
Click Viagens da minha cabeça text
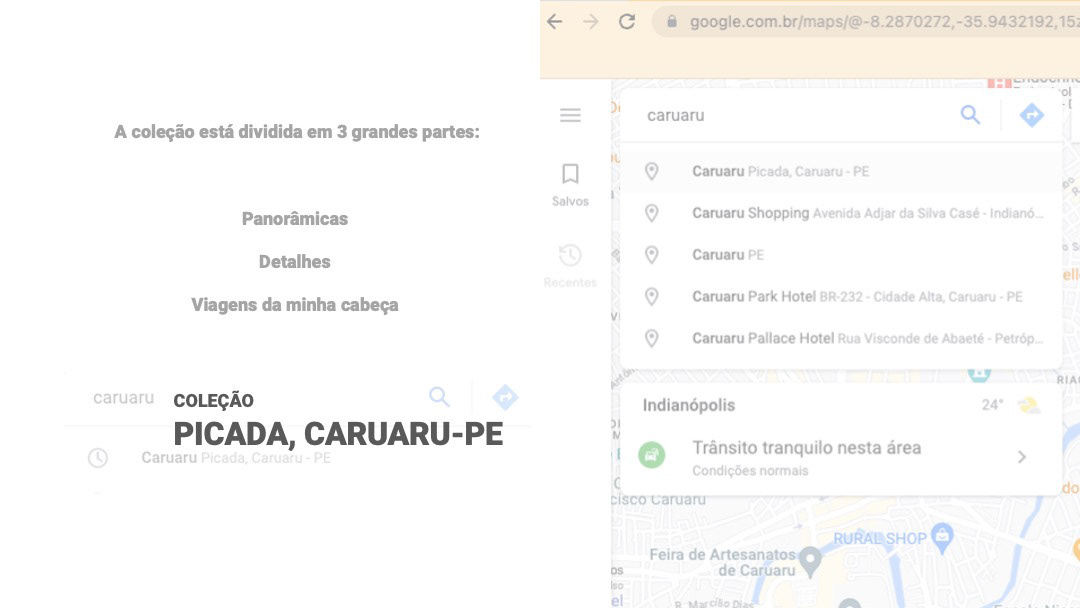(295, 305)
